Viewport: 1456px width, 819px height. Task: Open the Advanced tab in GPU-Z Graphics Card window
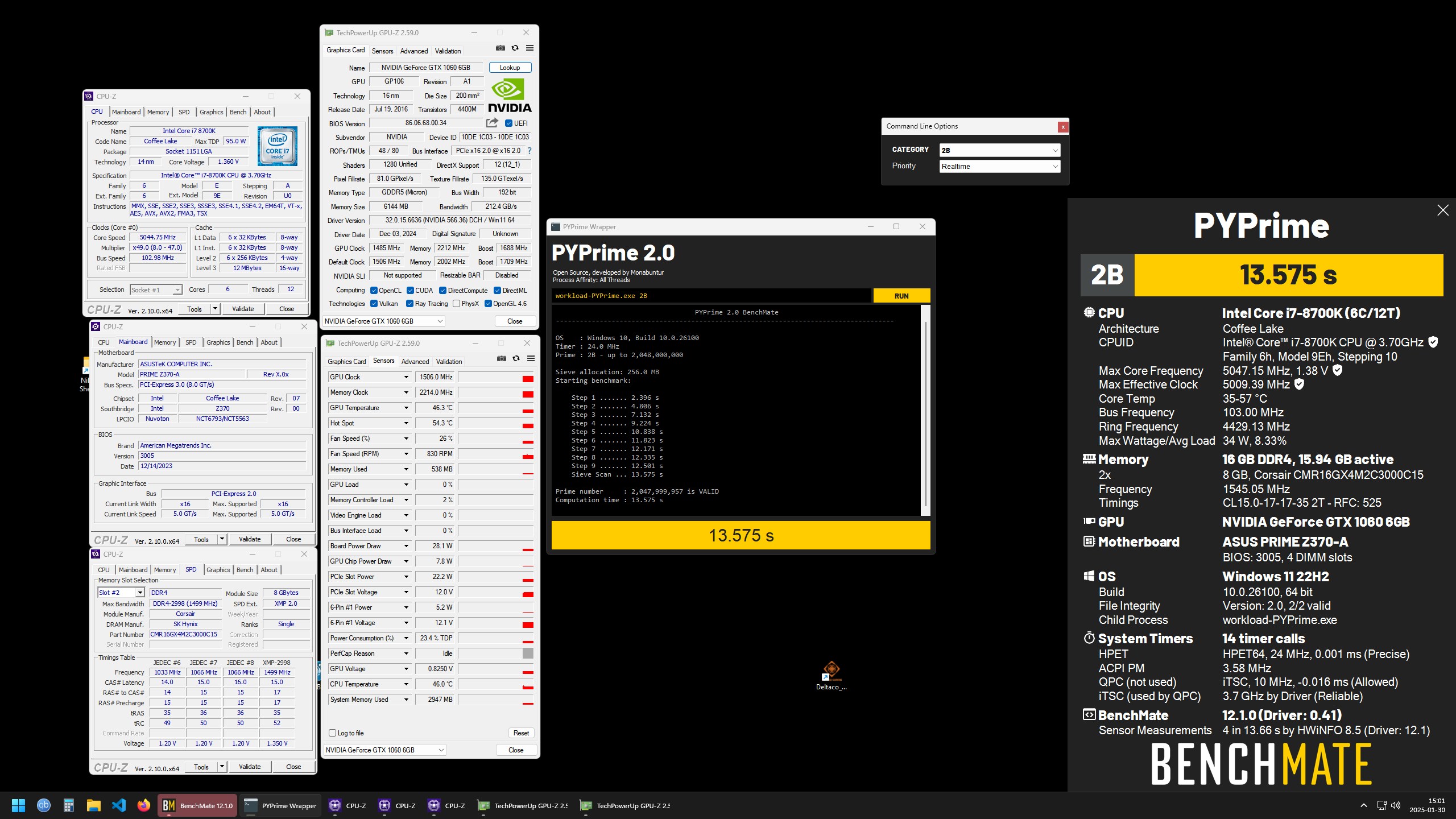pos(414,51)
